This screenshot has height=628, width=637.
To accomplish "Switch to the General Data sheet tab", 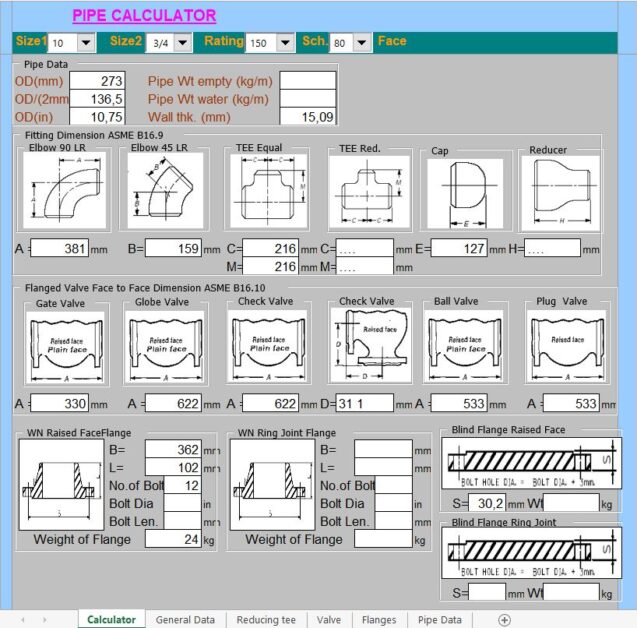I will pyautogui.click(x=185, y=620).
